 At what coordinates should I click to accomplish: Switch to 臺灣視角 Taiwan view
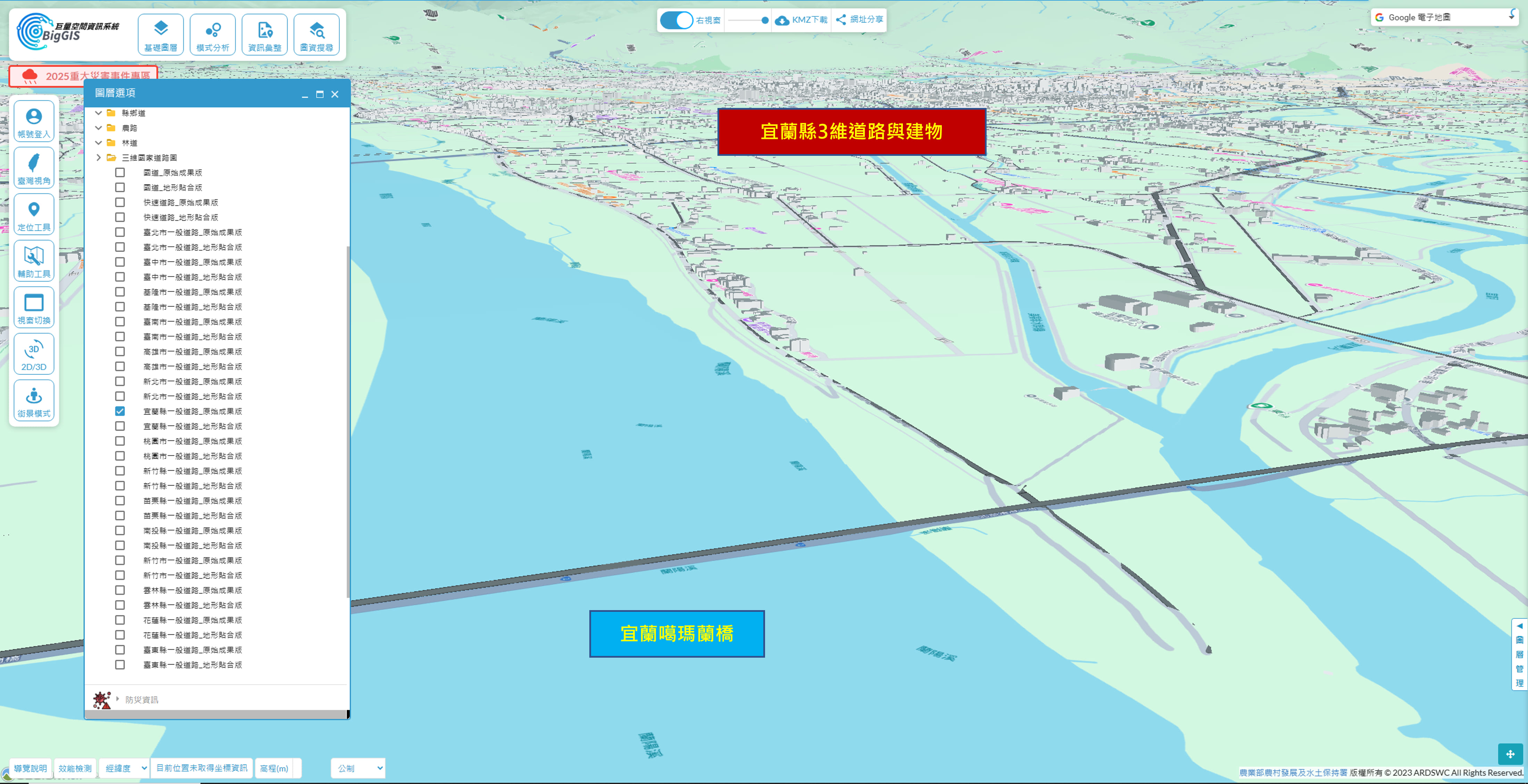(34, 168)
